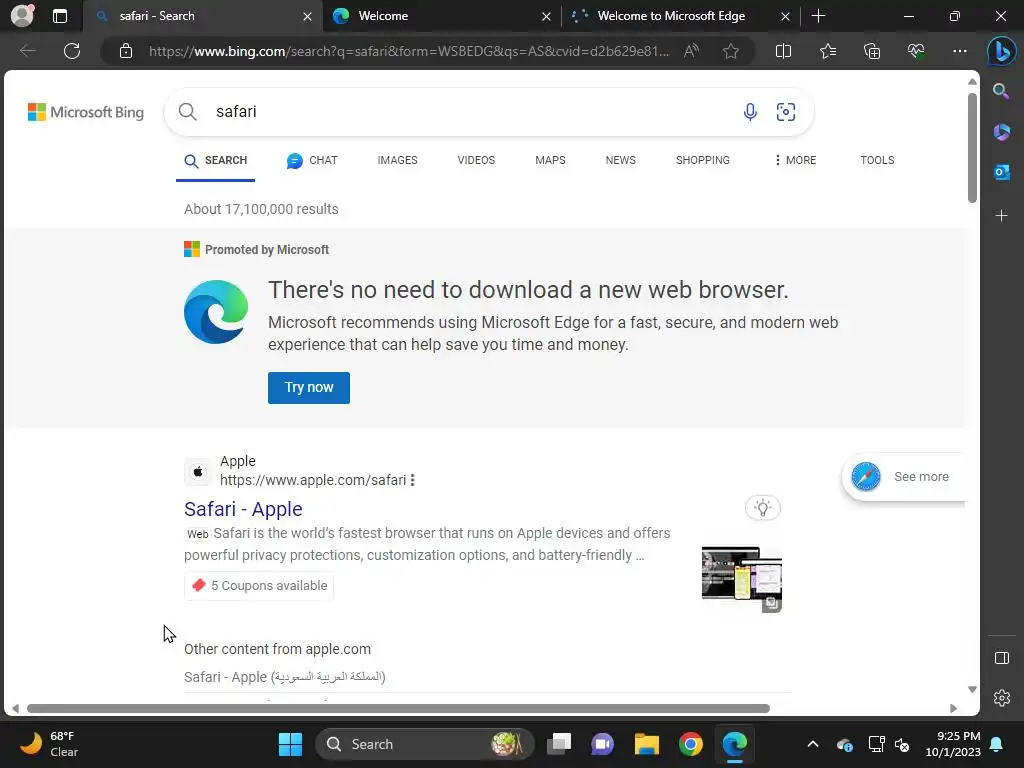This screenshot has height=768, width=1024.
Task: Switch to the SHOPPING tab
Action: coord(703,161)
